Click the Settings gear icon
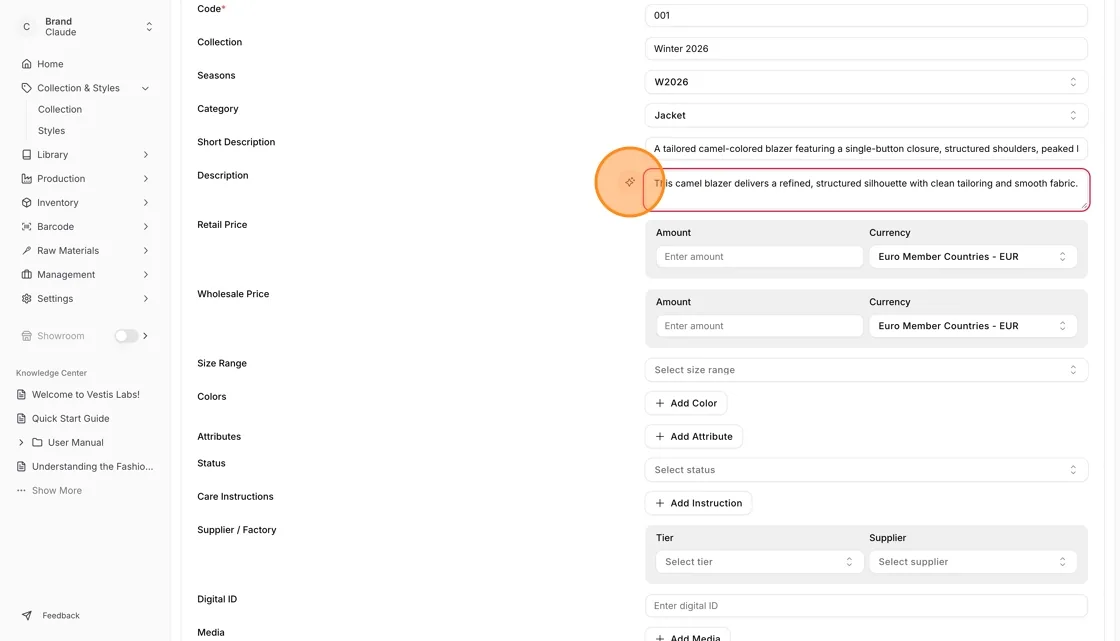The height and width of the screenshot is (641, 1120). pyautogui.click(x=26, y=299)
